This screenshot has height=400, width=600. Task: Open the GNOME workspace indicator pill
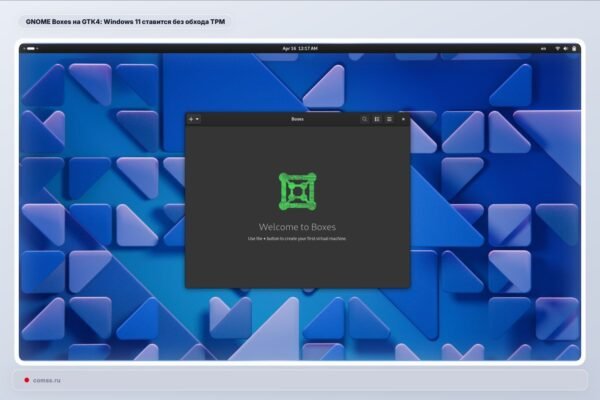[31, 49]
